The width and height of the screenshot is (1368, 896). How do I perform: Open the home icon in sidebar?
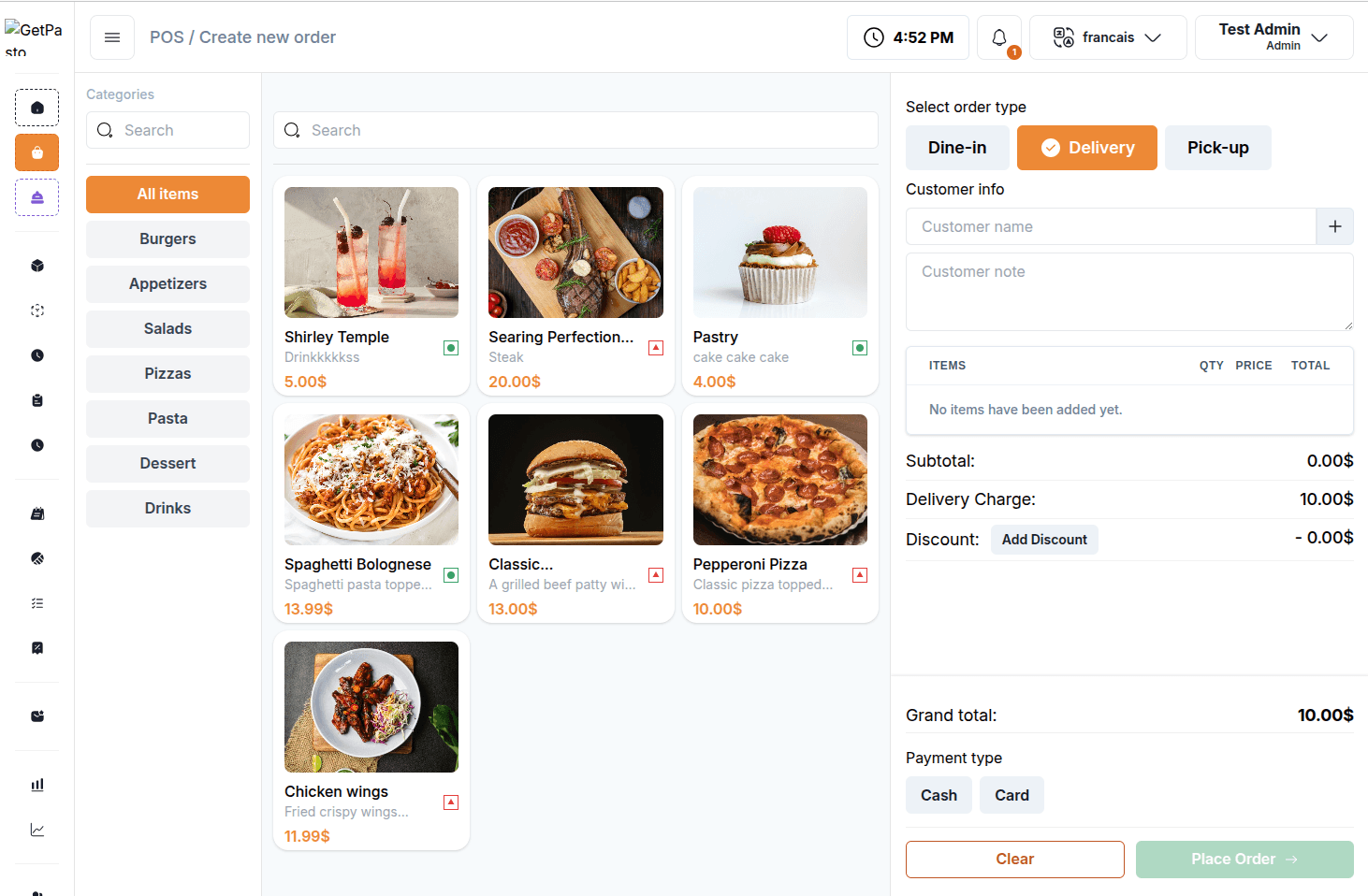37,108
